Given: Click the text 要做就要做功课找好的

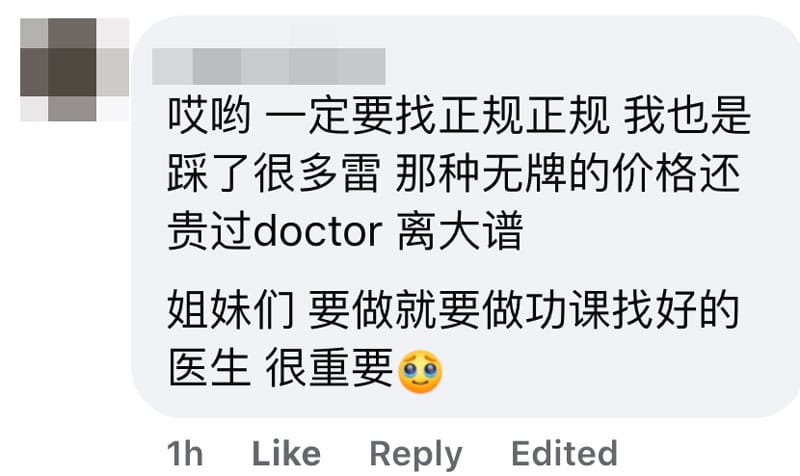Looking at the screenshot, I should tap(524, 310).
